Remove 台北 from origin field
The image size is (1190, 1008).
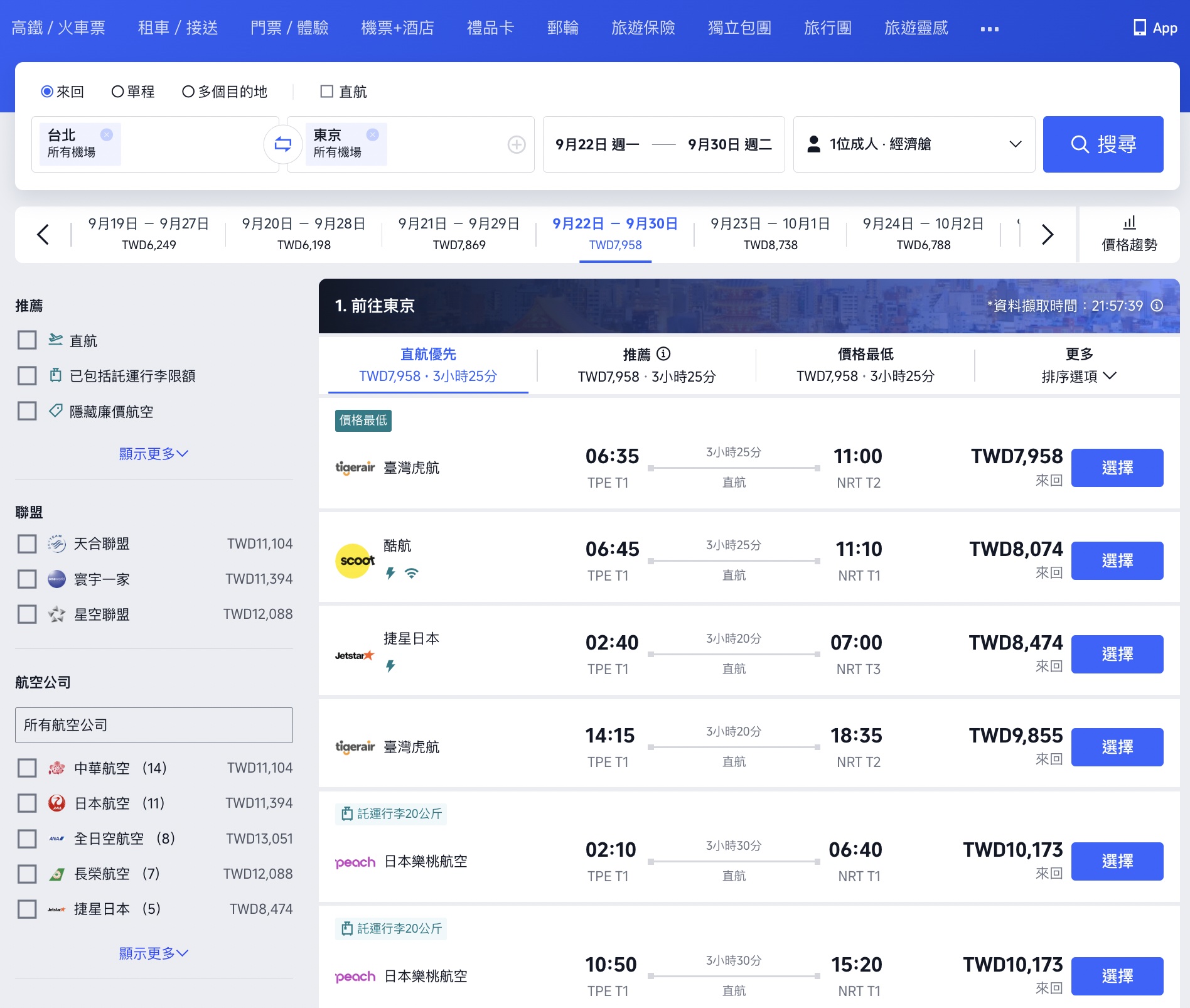point(107,134)
